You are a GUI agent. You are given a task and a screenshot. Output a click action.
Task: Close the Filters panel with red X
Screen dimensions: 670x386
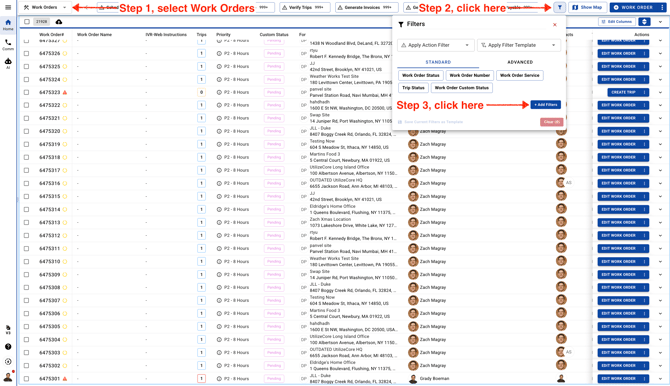pyautogui.click(x=555, y=24)
